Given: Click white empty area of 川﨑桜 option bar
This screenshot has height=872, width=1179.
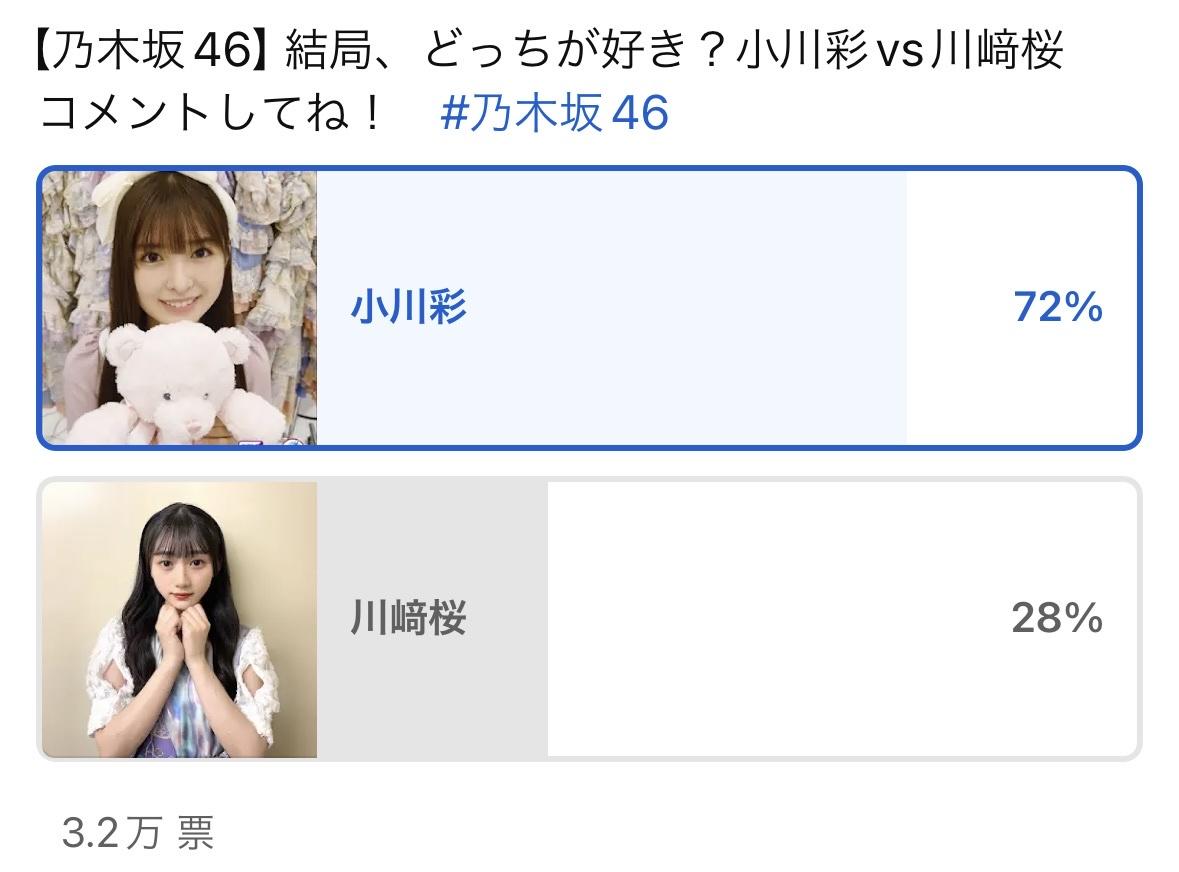Looking at the screenshot, I should pos(842,619).
